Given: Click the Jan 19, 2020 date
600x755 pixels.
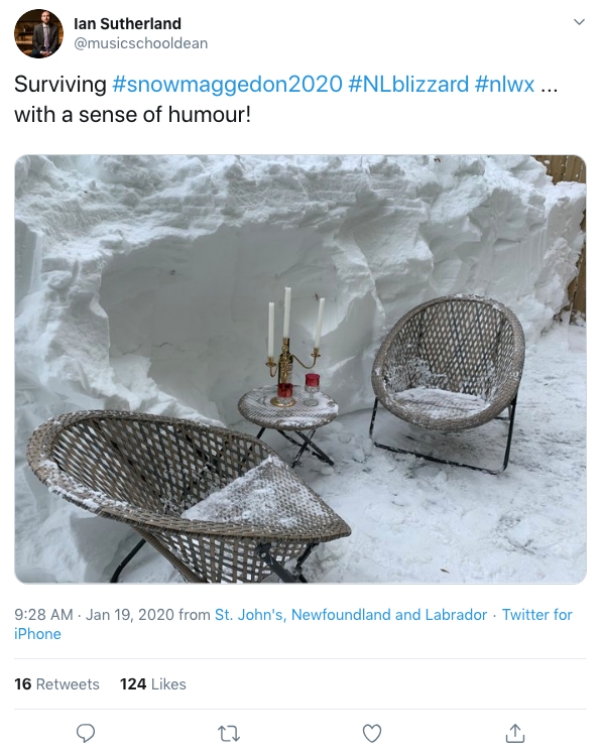Looking at the screenshot, I should [x=130, y=615].
